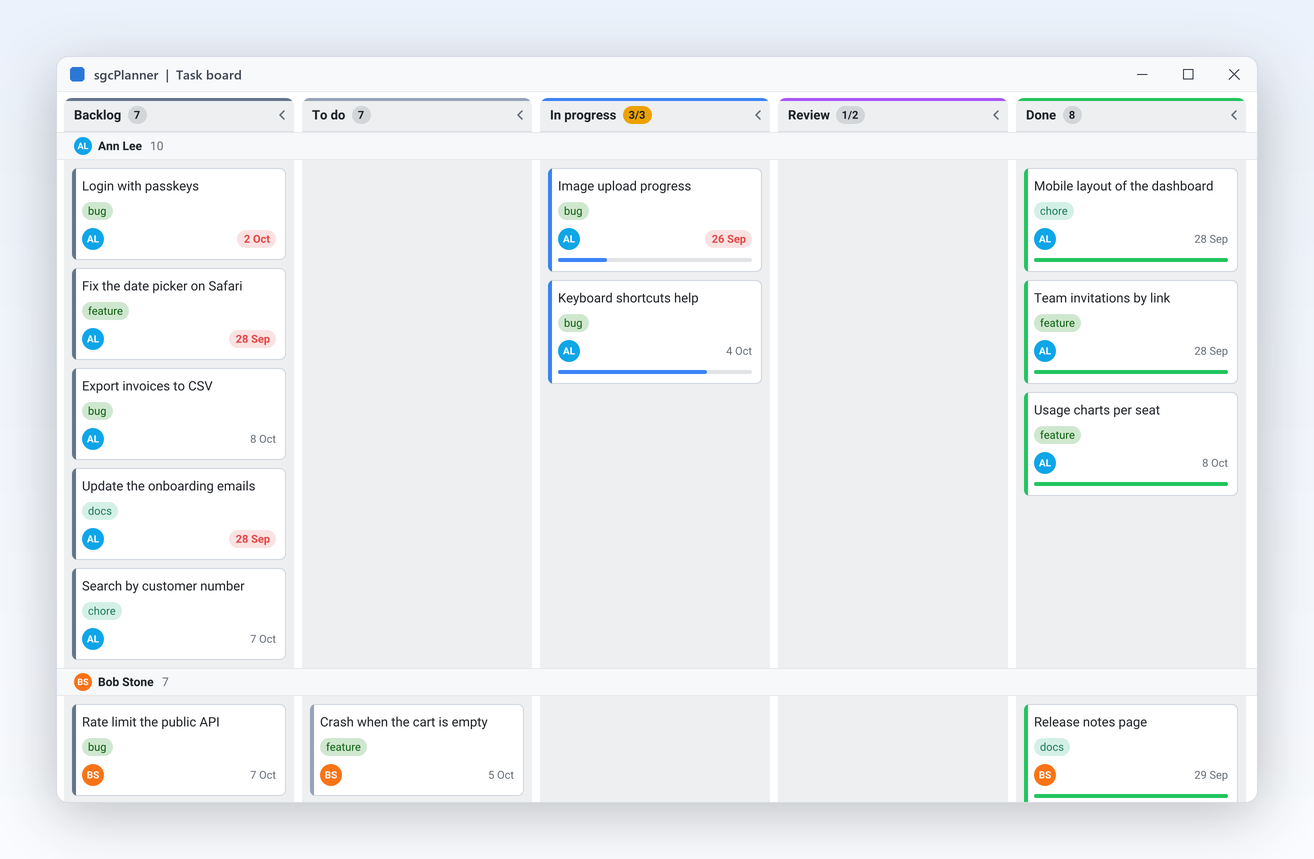Click BS avatar on Rate limit the public API
The width and height of the screenshot is (1314, 859).
(93, 775)
